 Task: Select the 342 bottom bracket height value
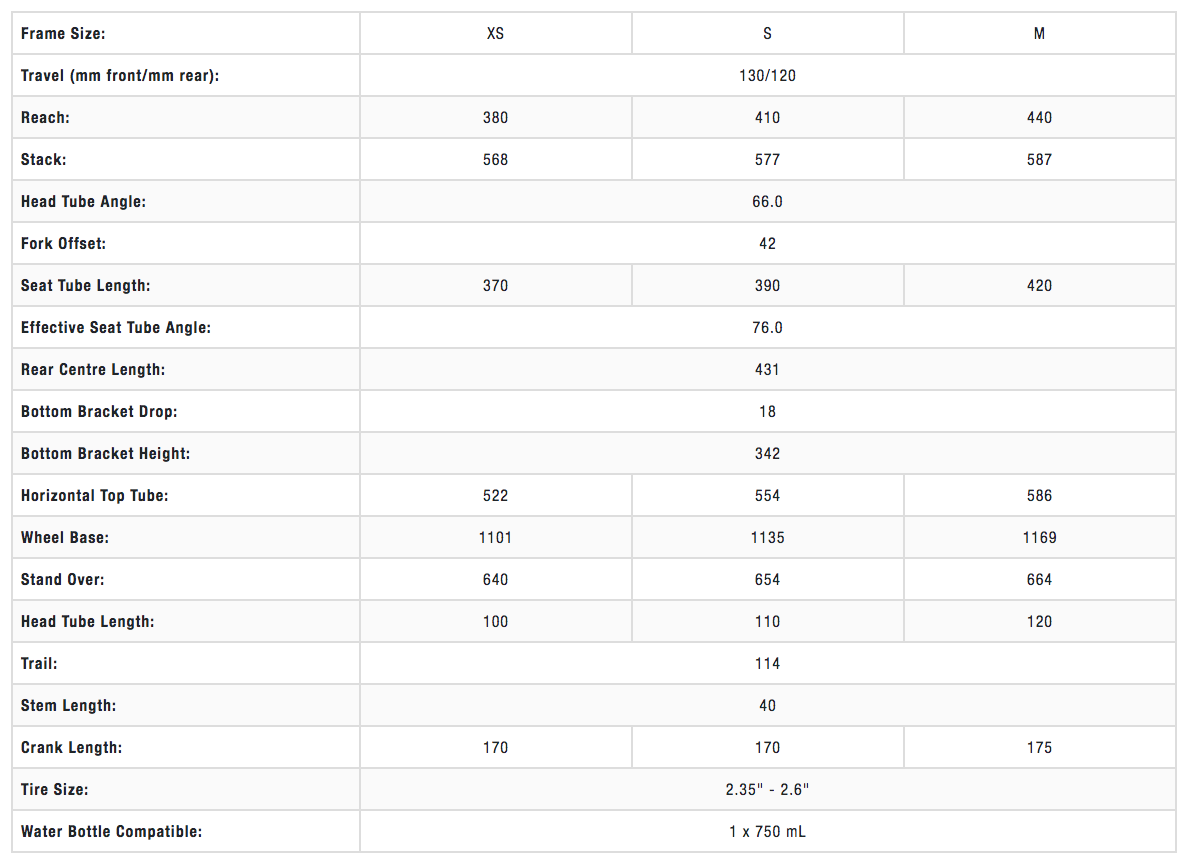pyautogui.click(x=767, y=454)
